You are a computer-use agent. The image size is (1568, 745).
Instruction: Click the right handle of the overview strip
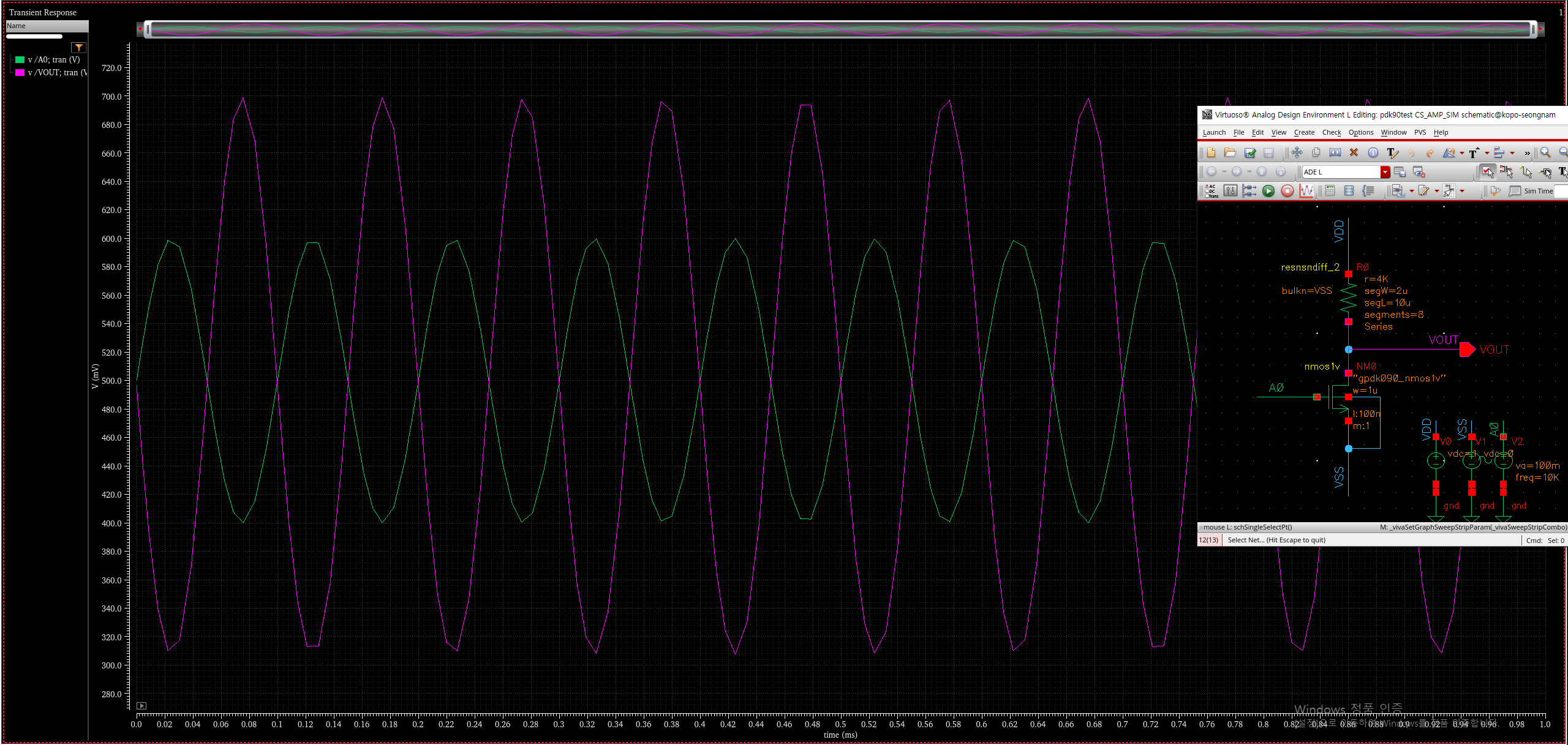point(1534,29)
